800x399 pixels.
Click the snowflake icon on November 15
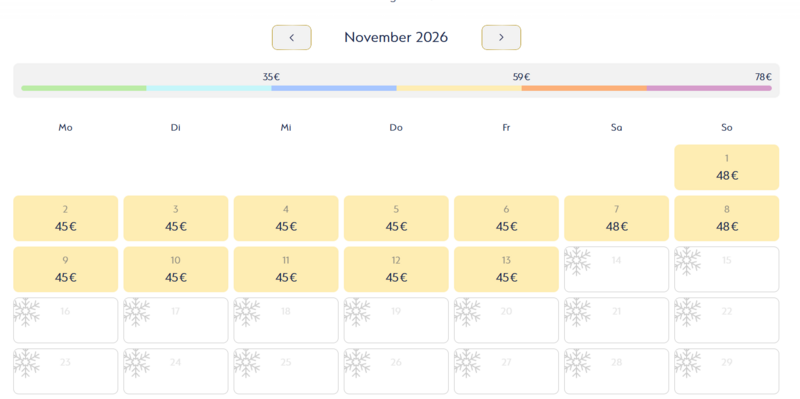click(x=688, y=261)
